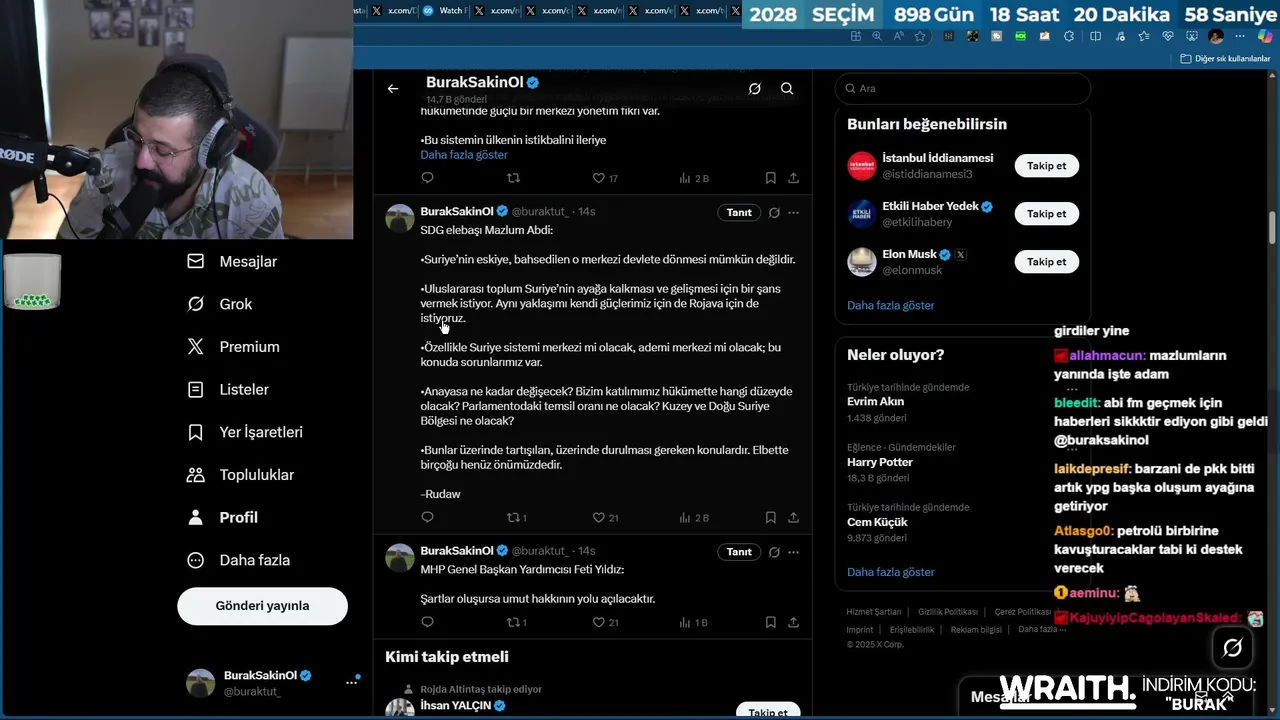Screen dimensions: 1280x720
Task: Ask Grok about the Feti Yıldız post
Action: click(x=774, y=552)
